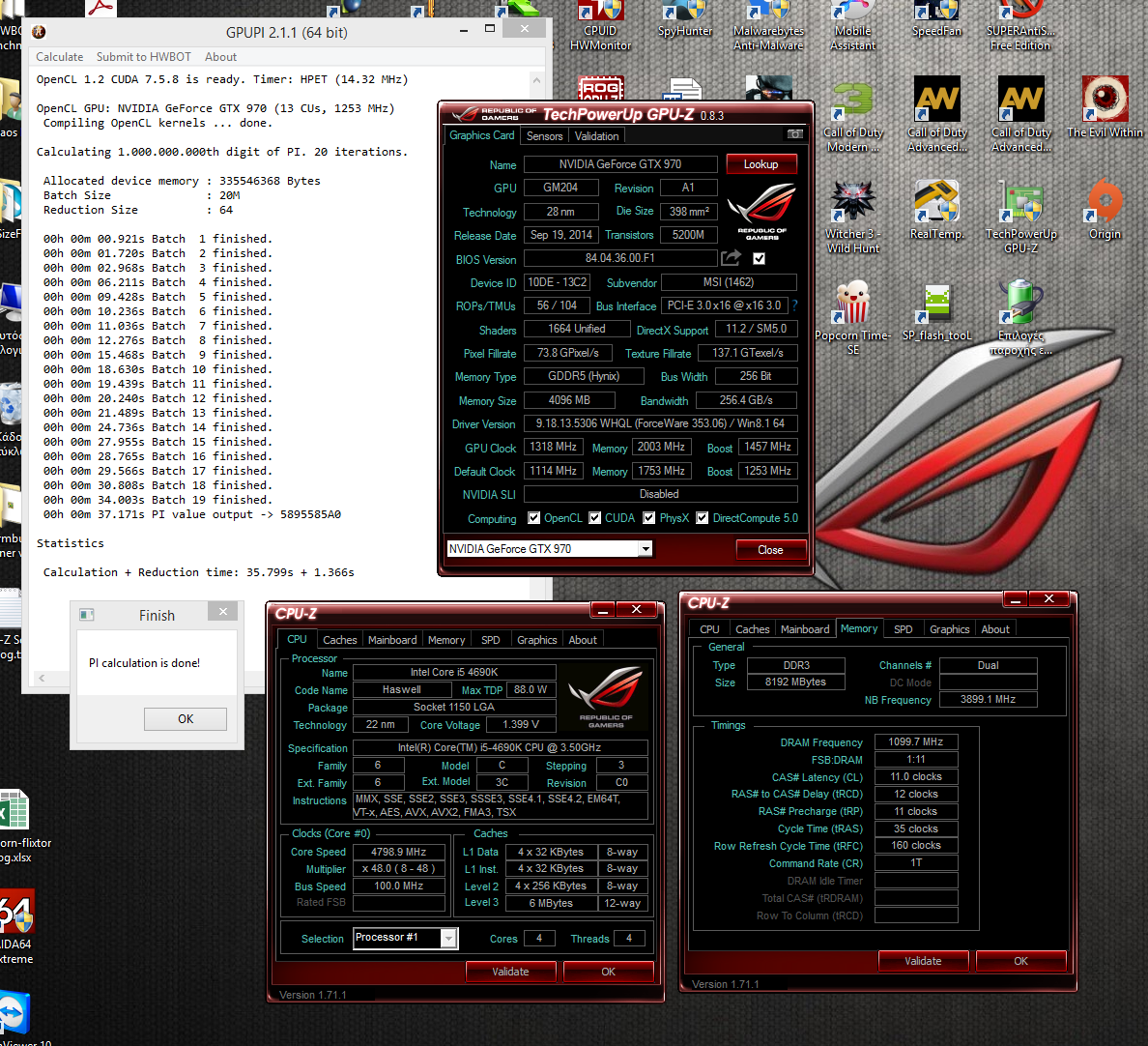
Task: Click the Driver Version field in GPU-Z
Action: tap(660, 422)
